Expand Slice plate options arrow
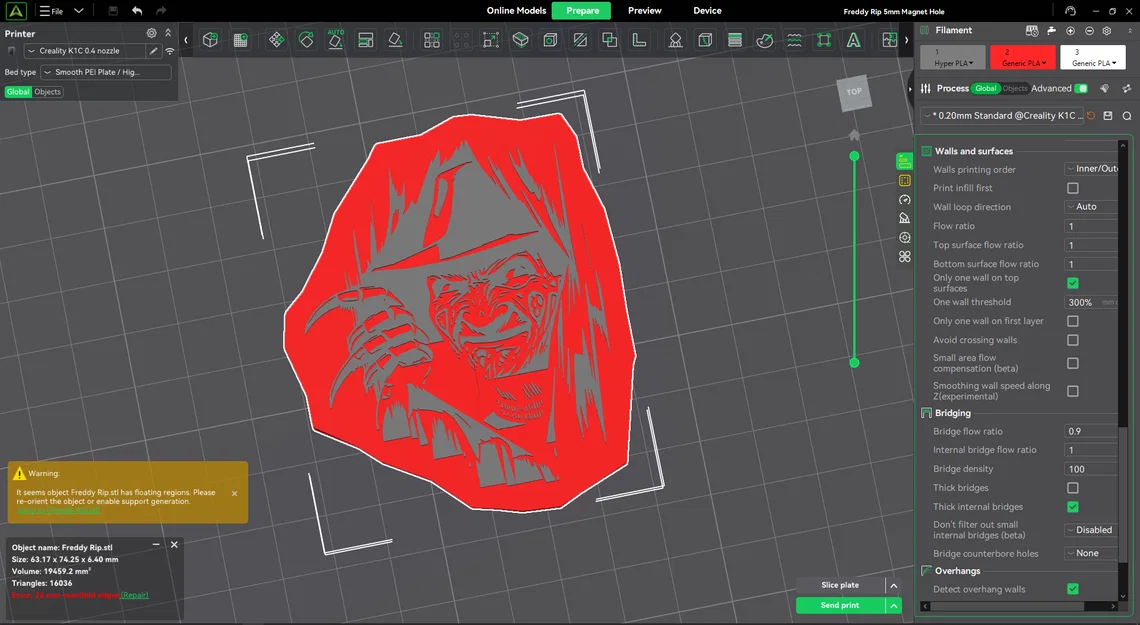 [x=894, y=586]
